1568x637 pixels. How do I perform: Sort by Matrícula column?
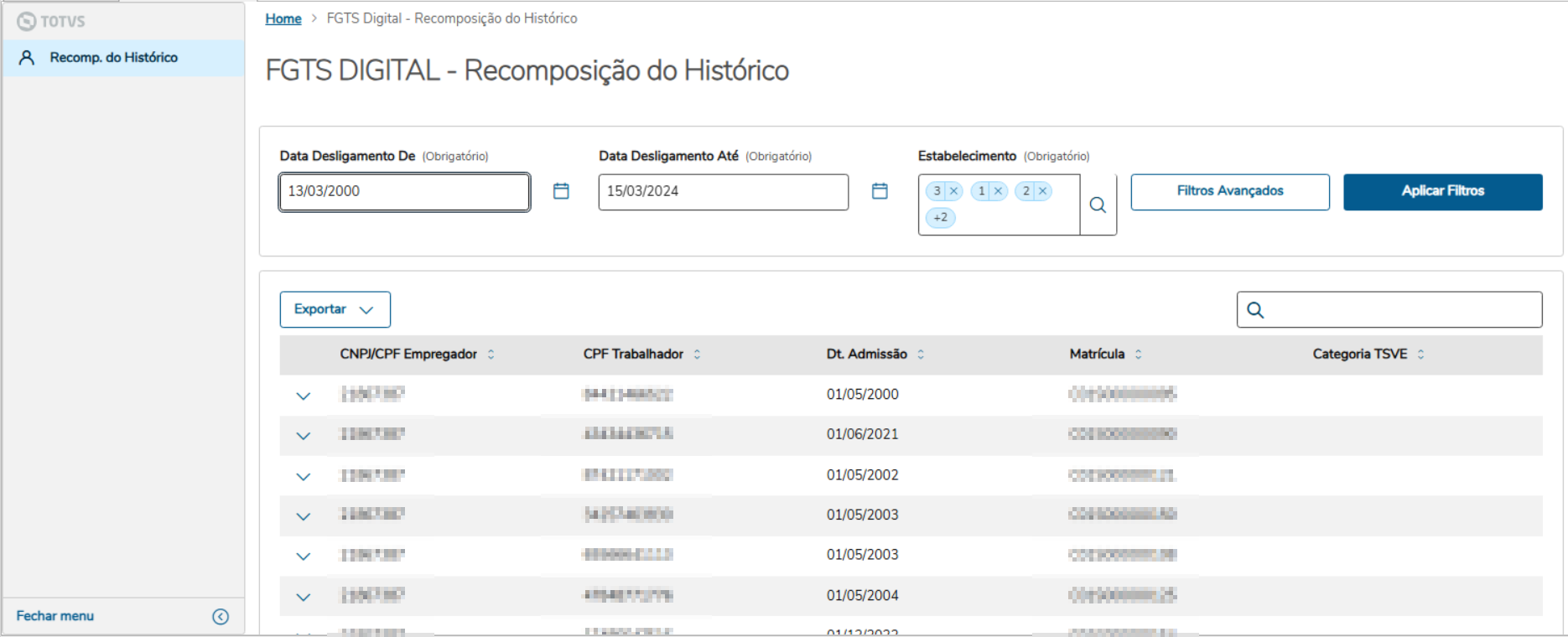point(1139,355)
